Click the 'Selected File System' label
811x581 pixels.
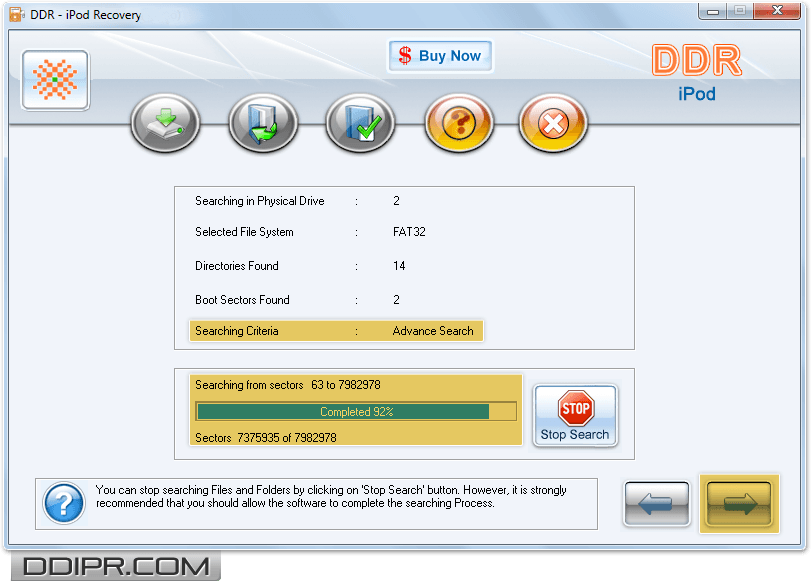(x=244, y=232)
